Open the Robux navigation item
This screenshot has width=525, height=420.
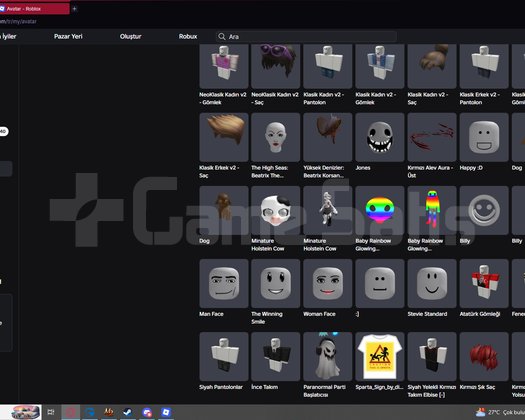click(x=188, y=37)
